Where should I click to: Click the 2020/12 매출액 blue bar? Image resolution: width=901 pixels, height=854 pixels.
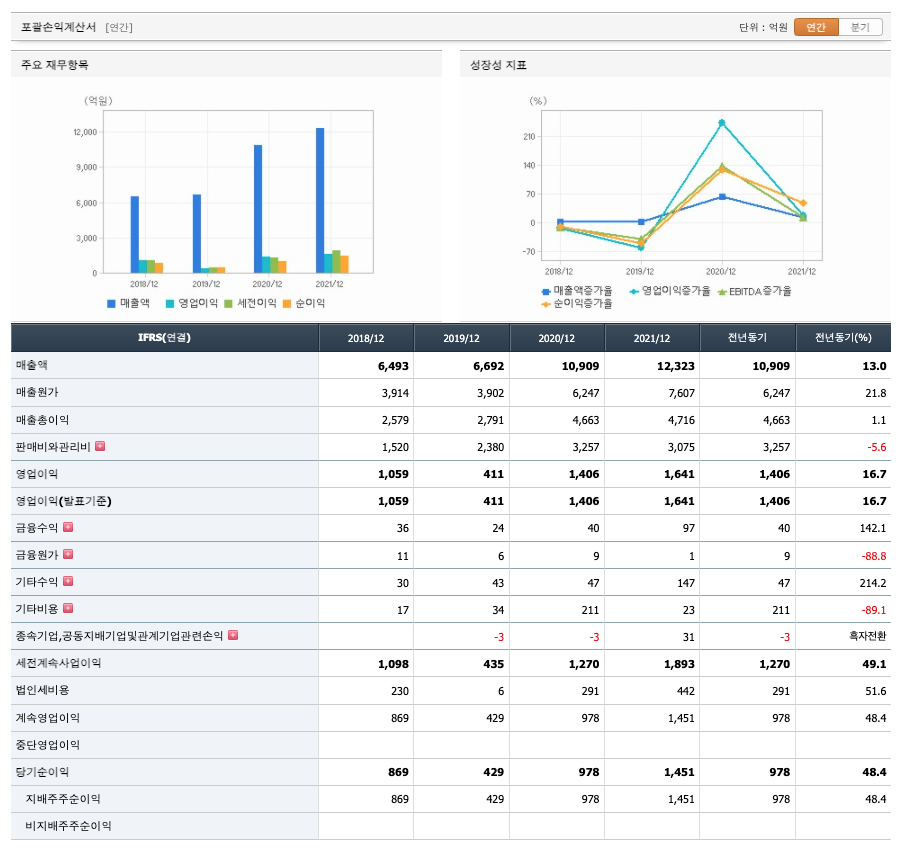pyautogui.click(x=258, y=209)
